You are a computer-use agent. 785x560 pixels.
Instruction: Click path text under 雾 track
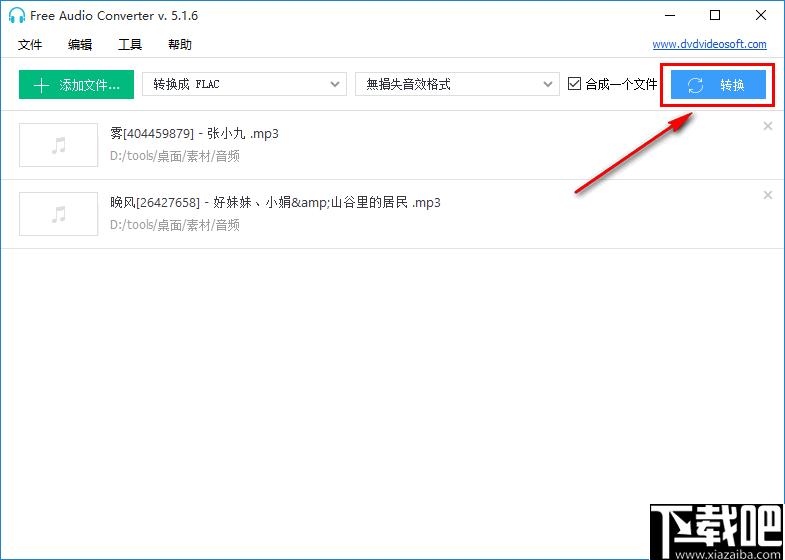(x=175, y=157)
